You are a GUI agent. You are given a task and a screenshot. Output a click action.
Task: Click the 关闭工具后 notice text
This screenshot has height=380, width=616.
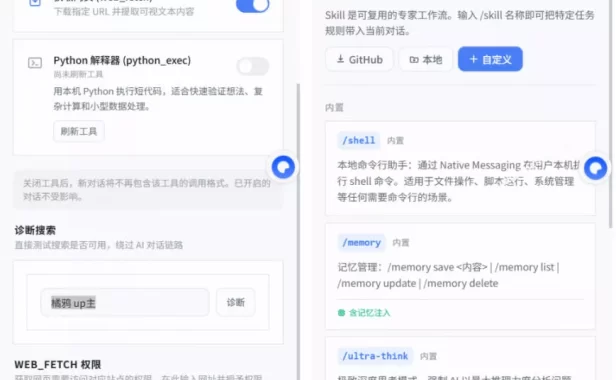(147, 189)
